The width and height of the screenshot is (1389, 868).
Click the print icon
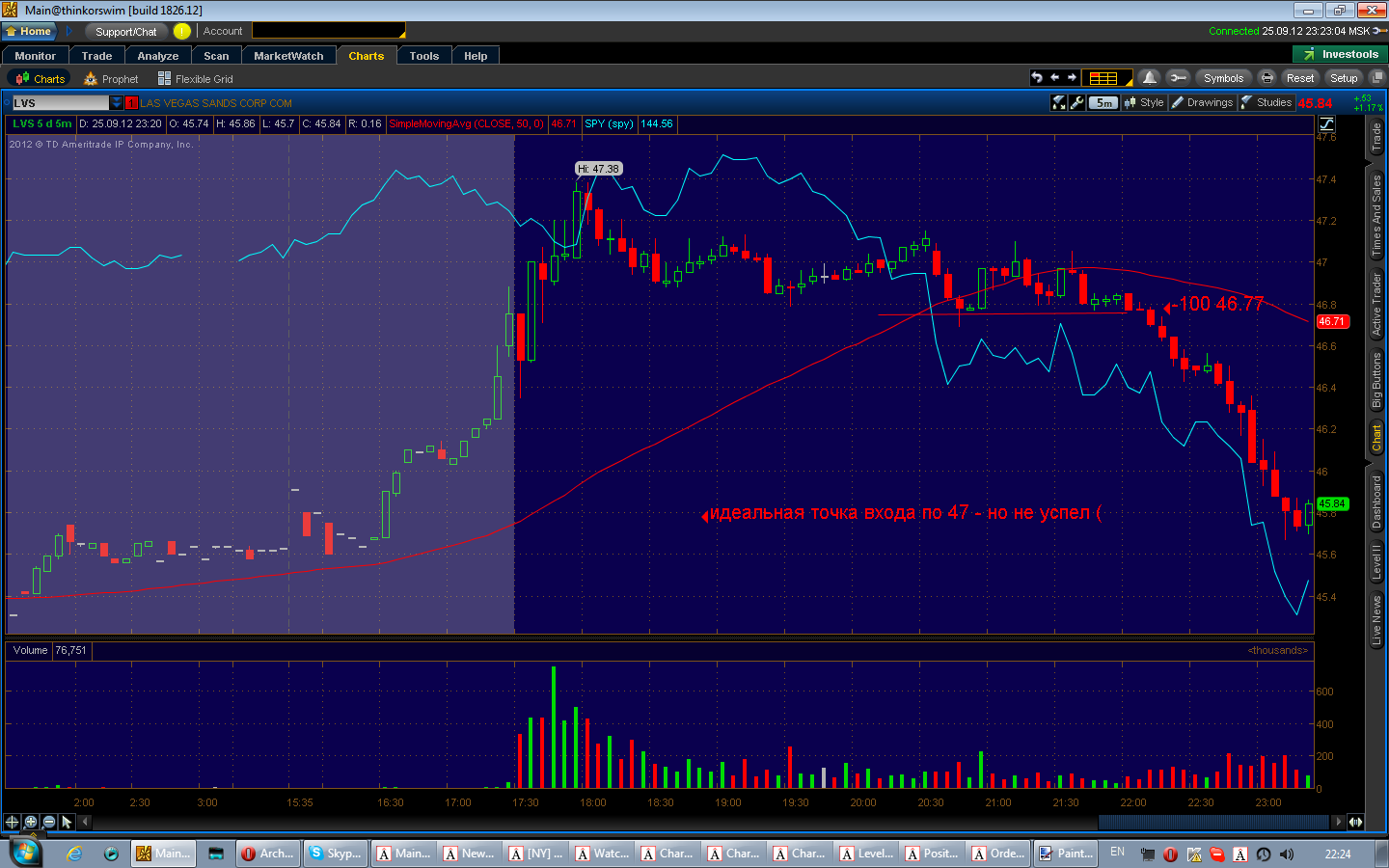[x=1266, y=77]
